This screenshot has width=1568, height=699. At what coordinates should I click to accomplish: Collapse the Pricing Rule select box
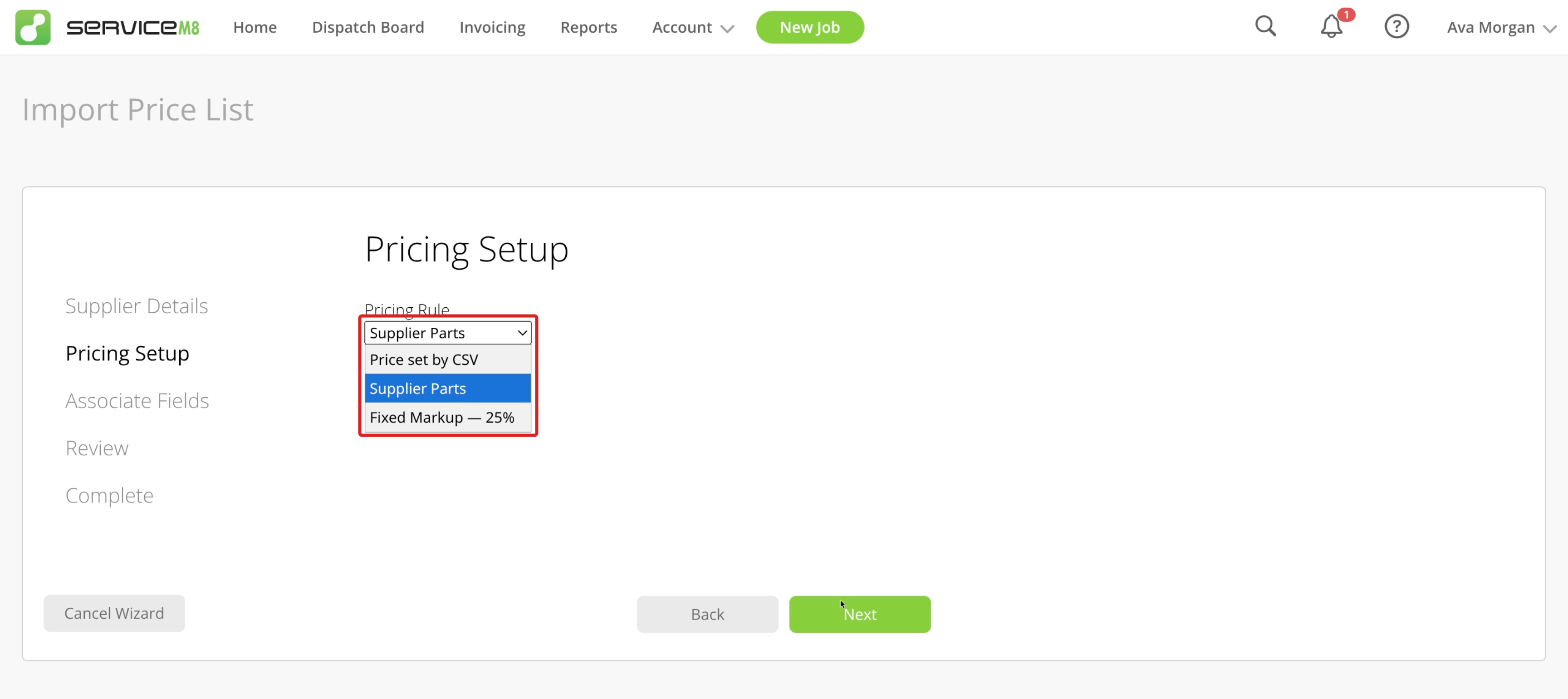(447, 333)
